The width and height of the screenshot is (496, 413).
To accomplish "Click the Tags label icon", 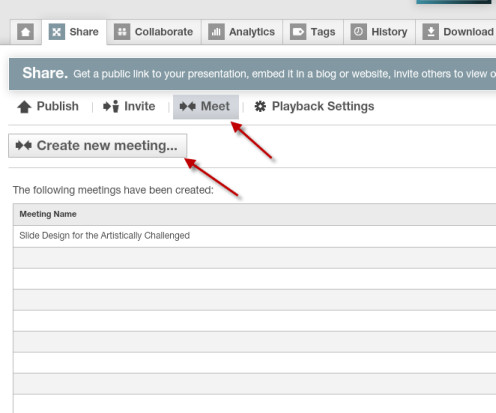I will click(298, 32).
